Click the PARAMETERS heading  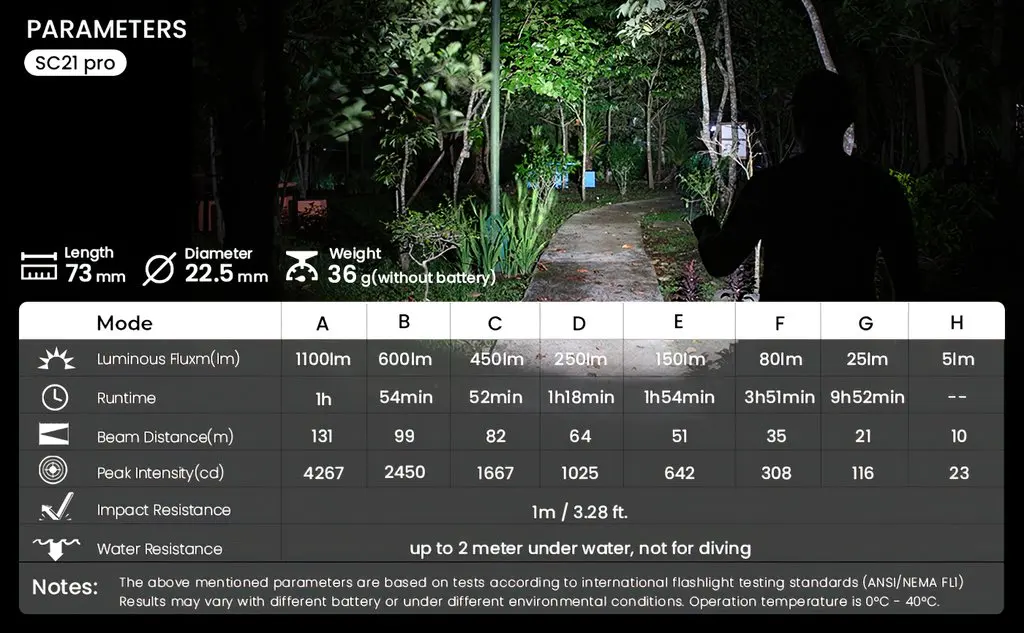(106, 29)
